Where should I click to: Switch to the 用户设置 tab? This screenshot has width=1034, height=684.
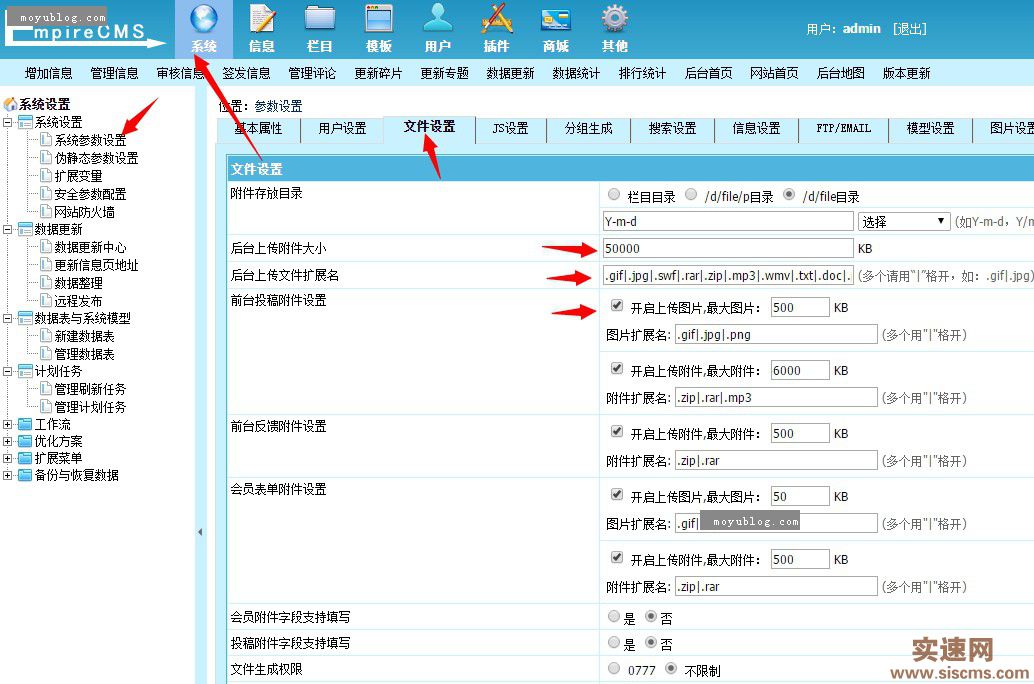point(342,129)
